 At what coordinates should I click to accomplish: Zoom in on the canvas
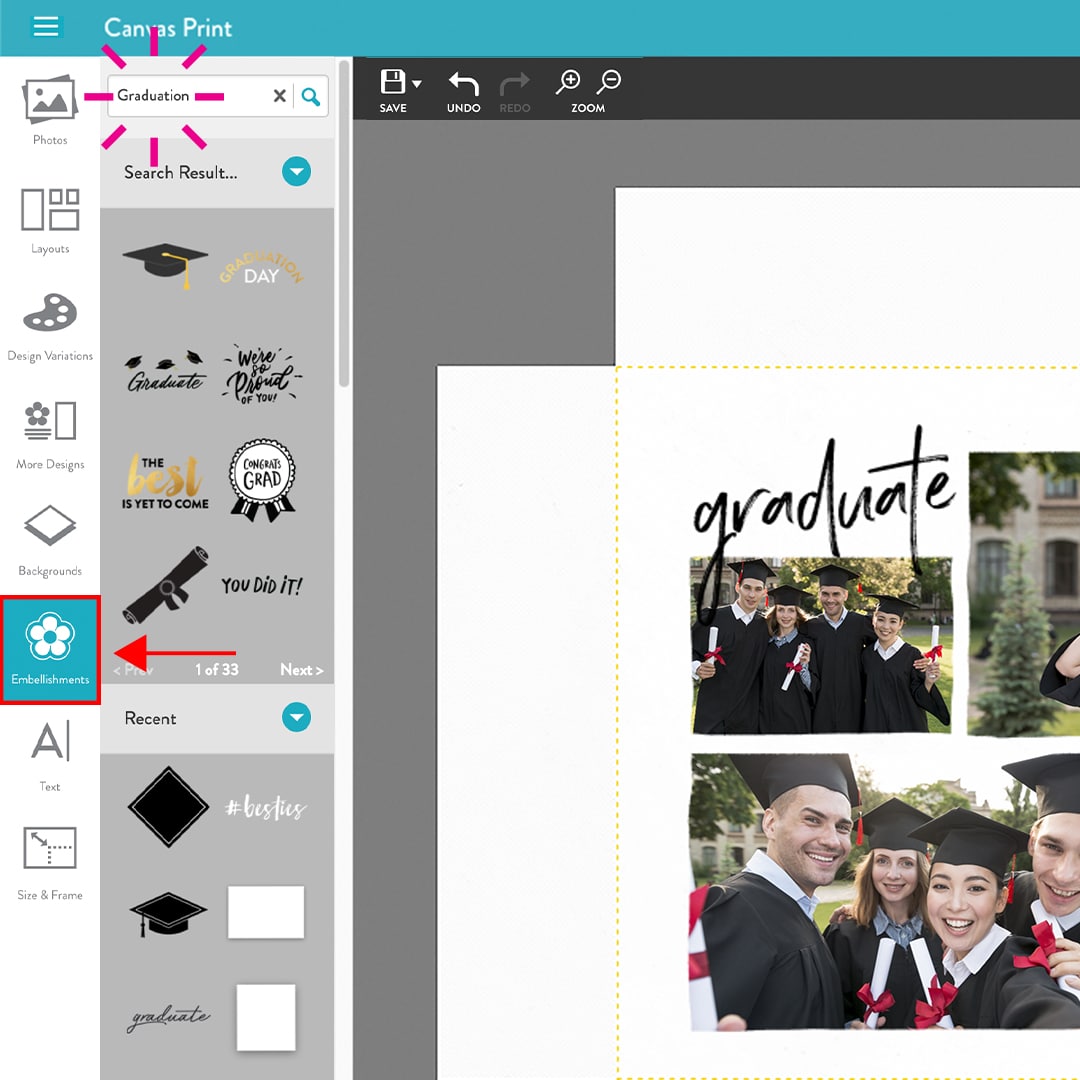568,80
